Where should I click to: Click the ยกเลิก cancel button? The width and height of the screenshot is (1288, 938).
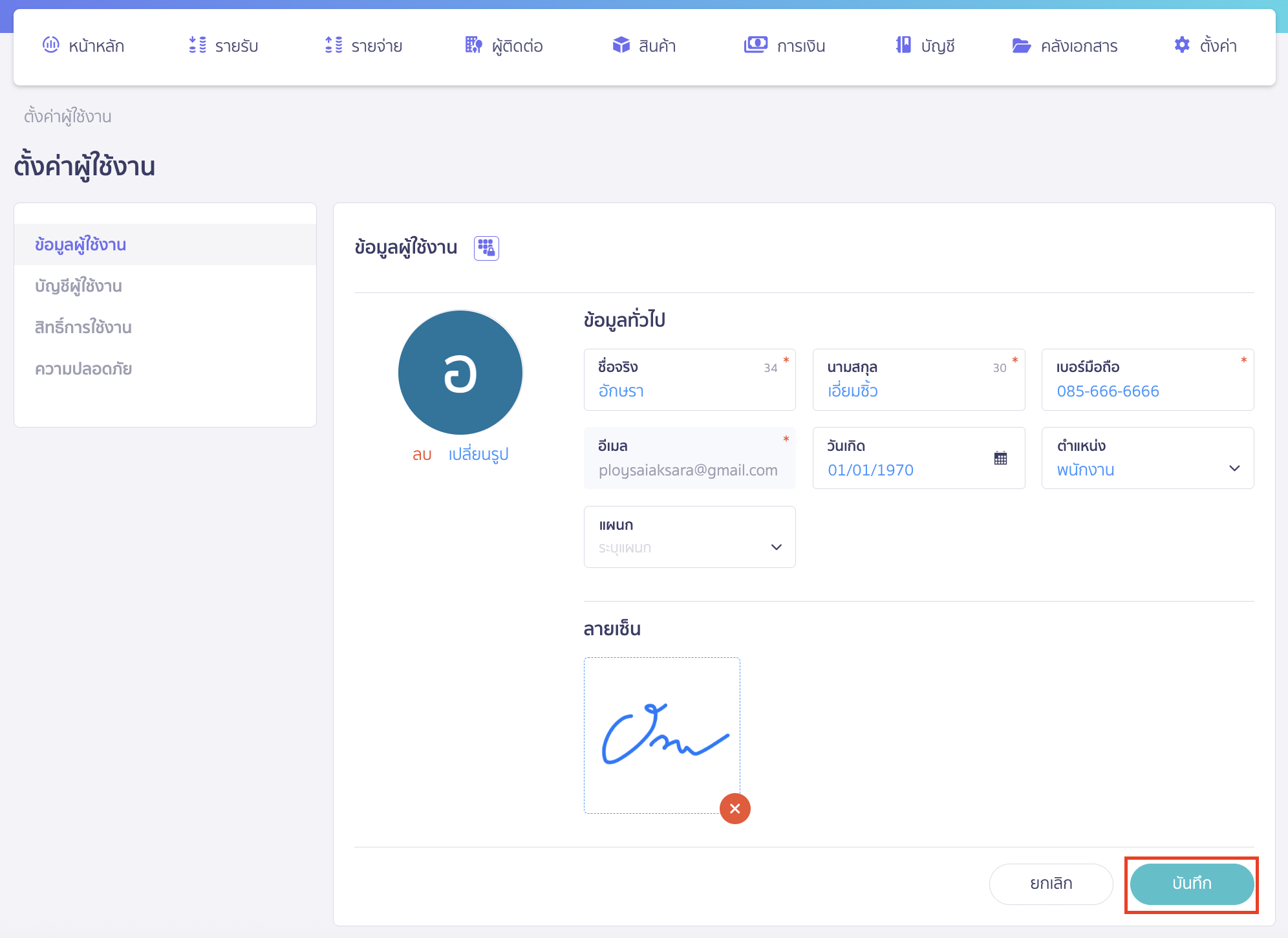tap(1051, 884)
